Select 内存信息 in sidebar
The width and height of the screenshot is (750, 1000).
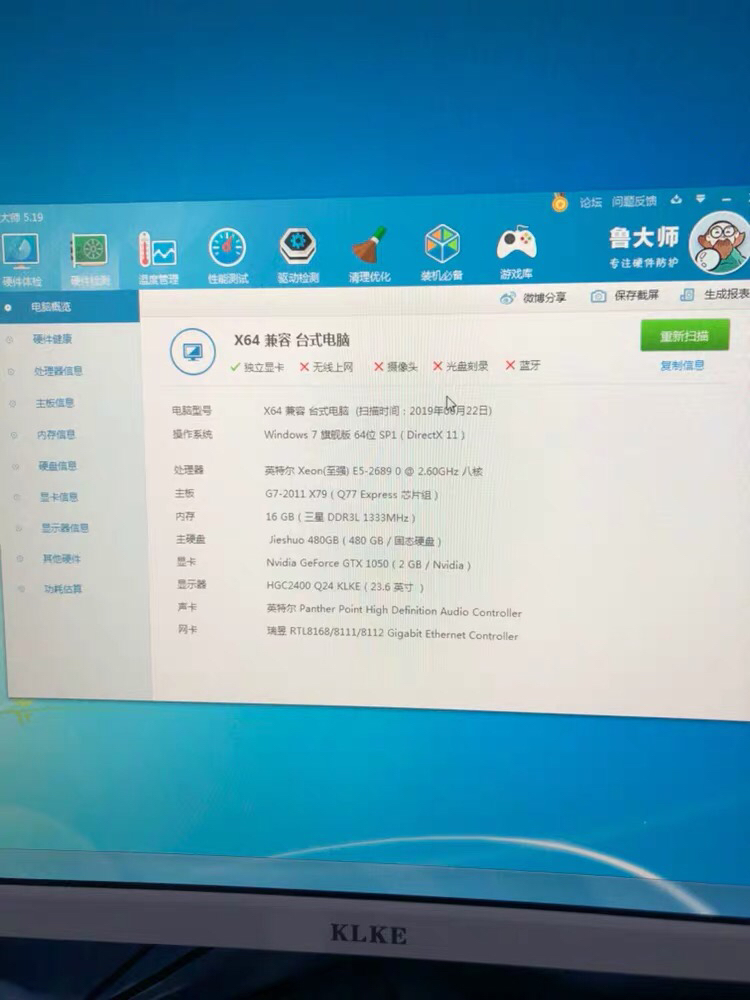point(56,434)
